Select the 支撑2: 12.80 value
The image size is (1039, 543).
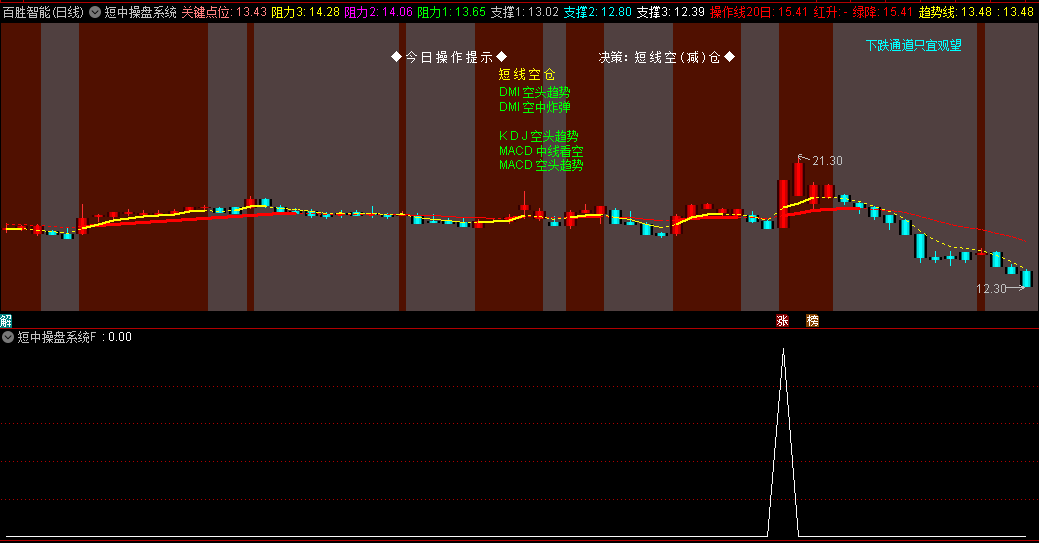click(598, 12)
